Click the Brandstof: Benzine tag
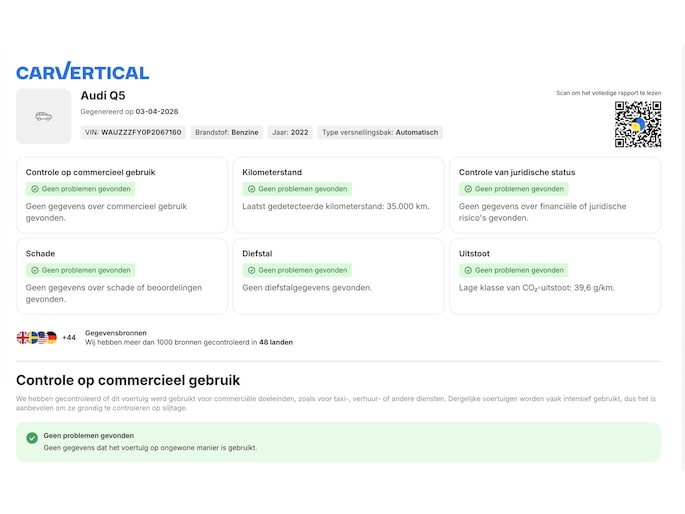Viewport: 685px width, 514px height. point(226,132)
